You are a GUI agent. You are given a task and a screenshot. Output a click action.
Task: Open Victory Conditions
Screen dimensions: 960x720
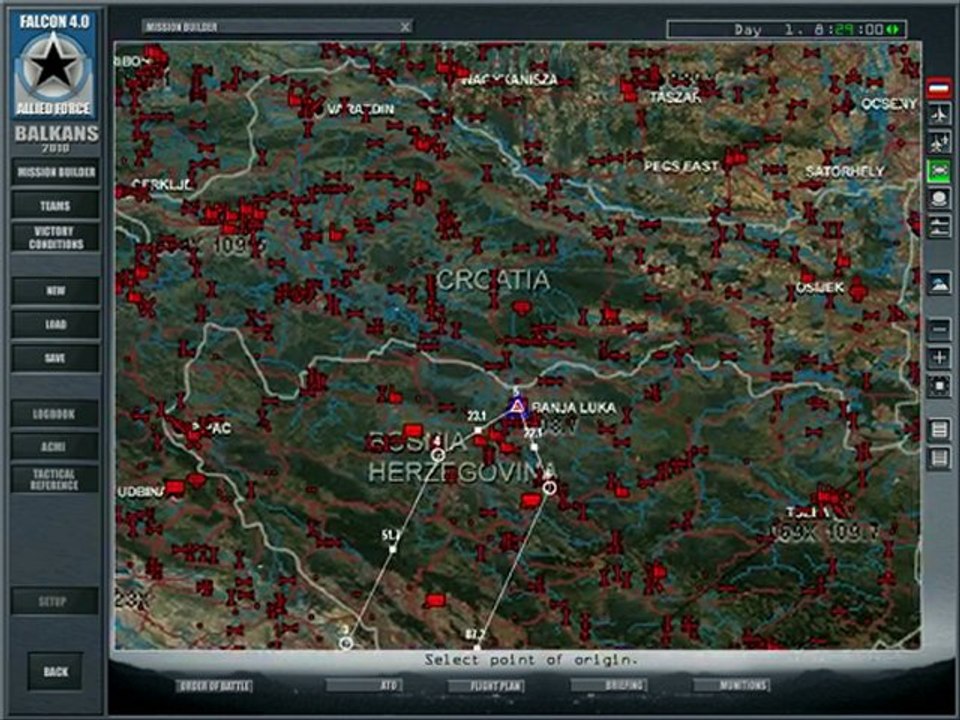coord(55,238)
